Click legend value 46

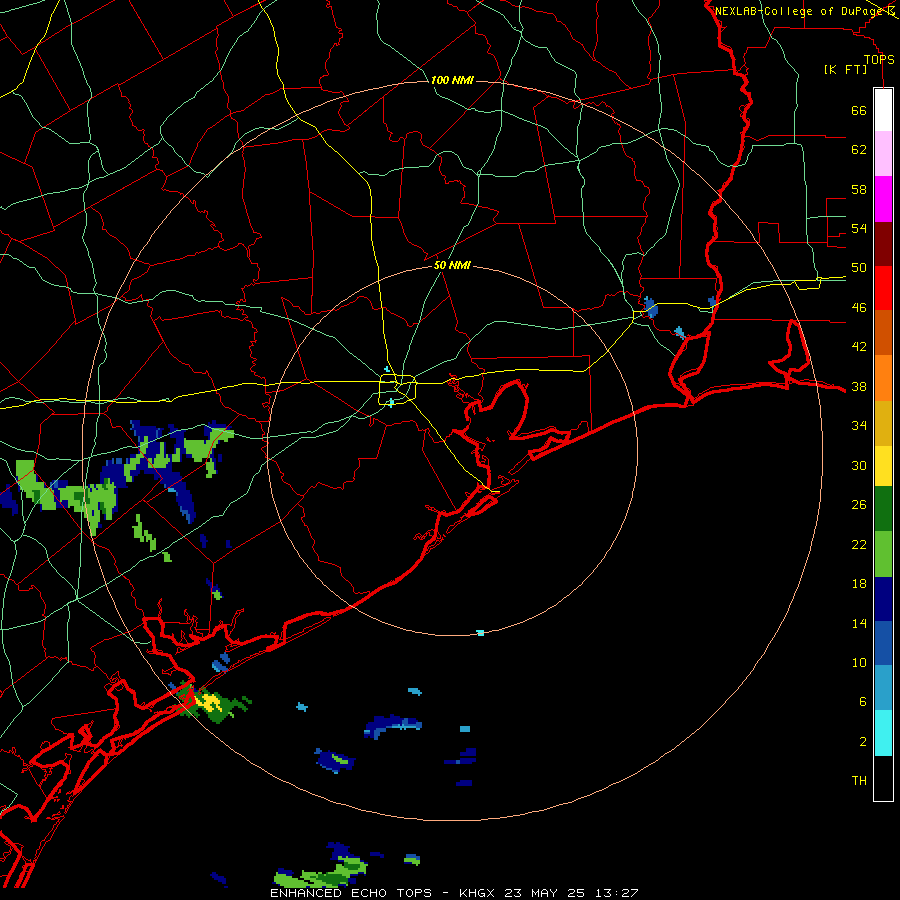pos(859,308)
